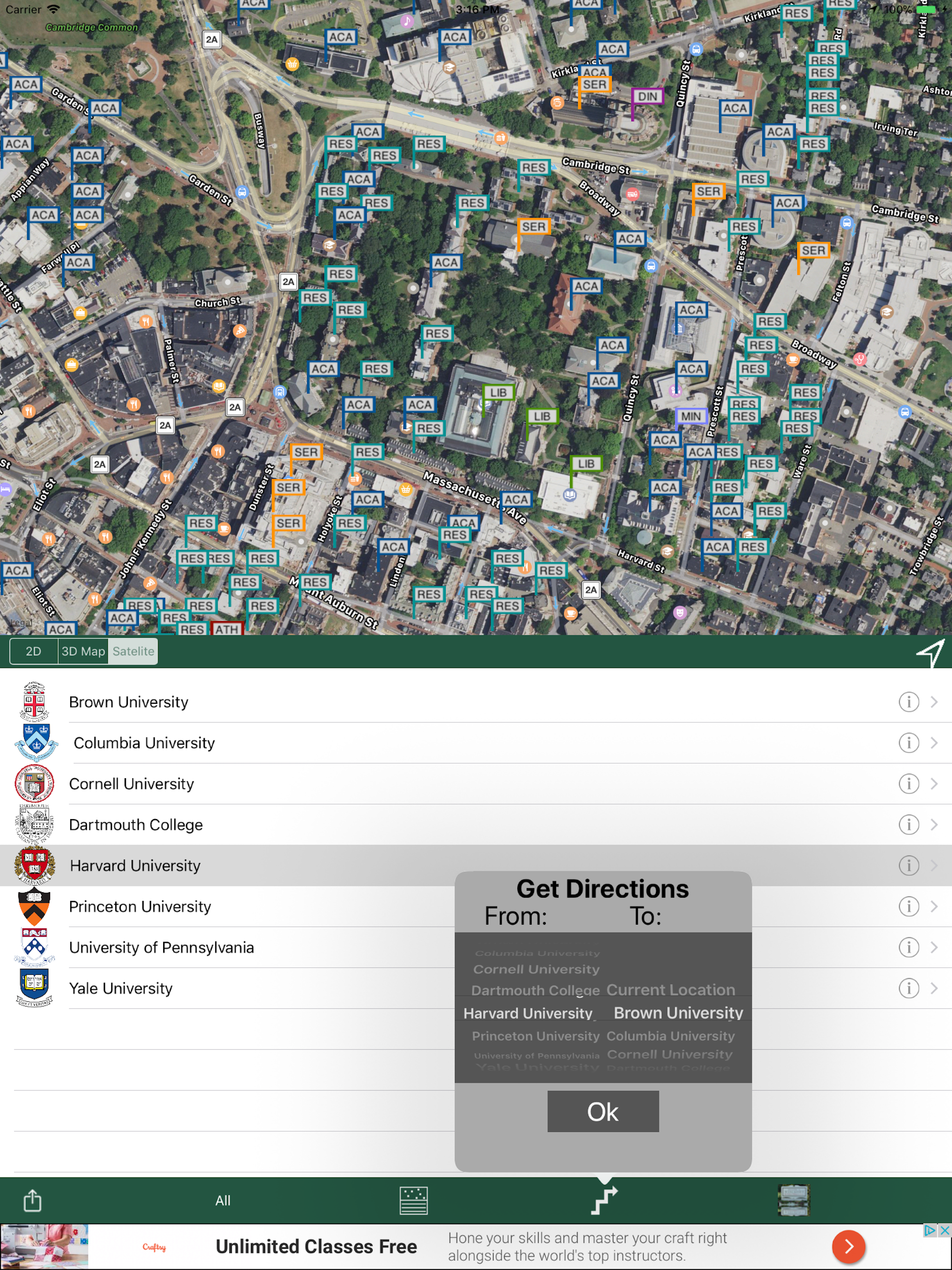The width and height of the screenshot is (952, 1270).
Task: Select Dartmouth College in the list
Action: pyautogui.click(x=476, y=825)
